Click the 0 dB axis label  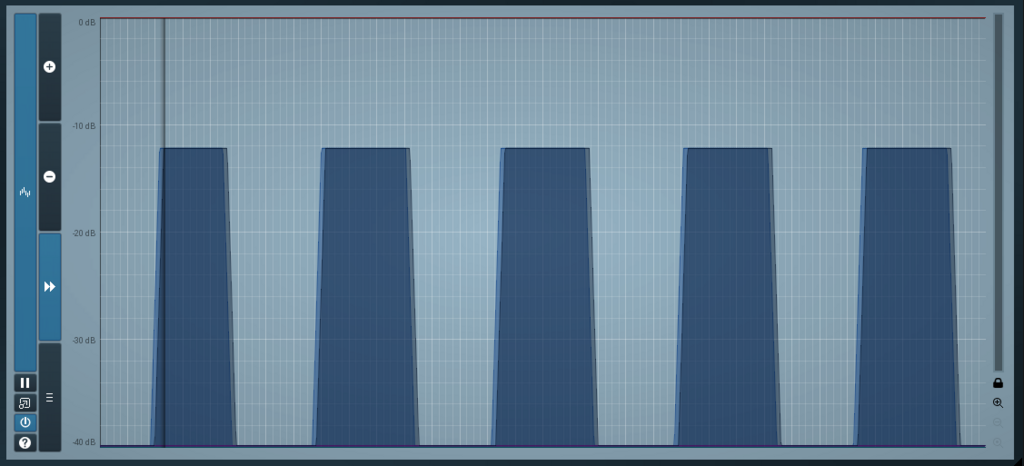[87, 22]
